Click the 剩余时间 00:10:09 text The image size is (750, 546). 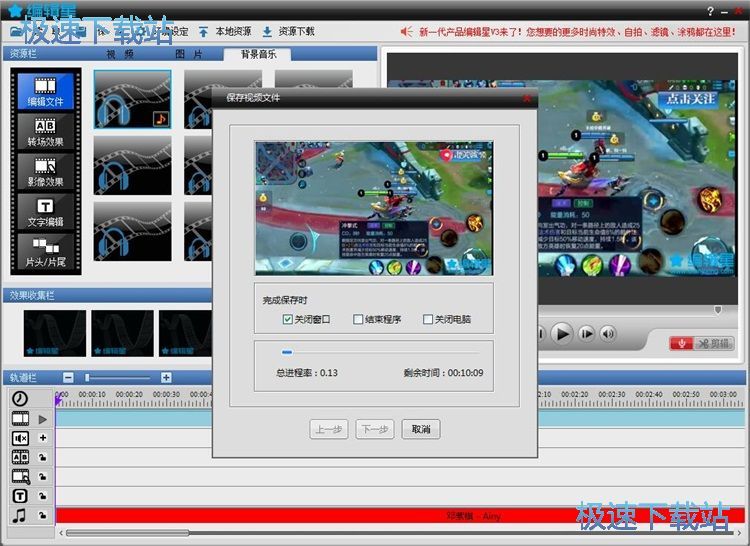pos(443,373)
